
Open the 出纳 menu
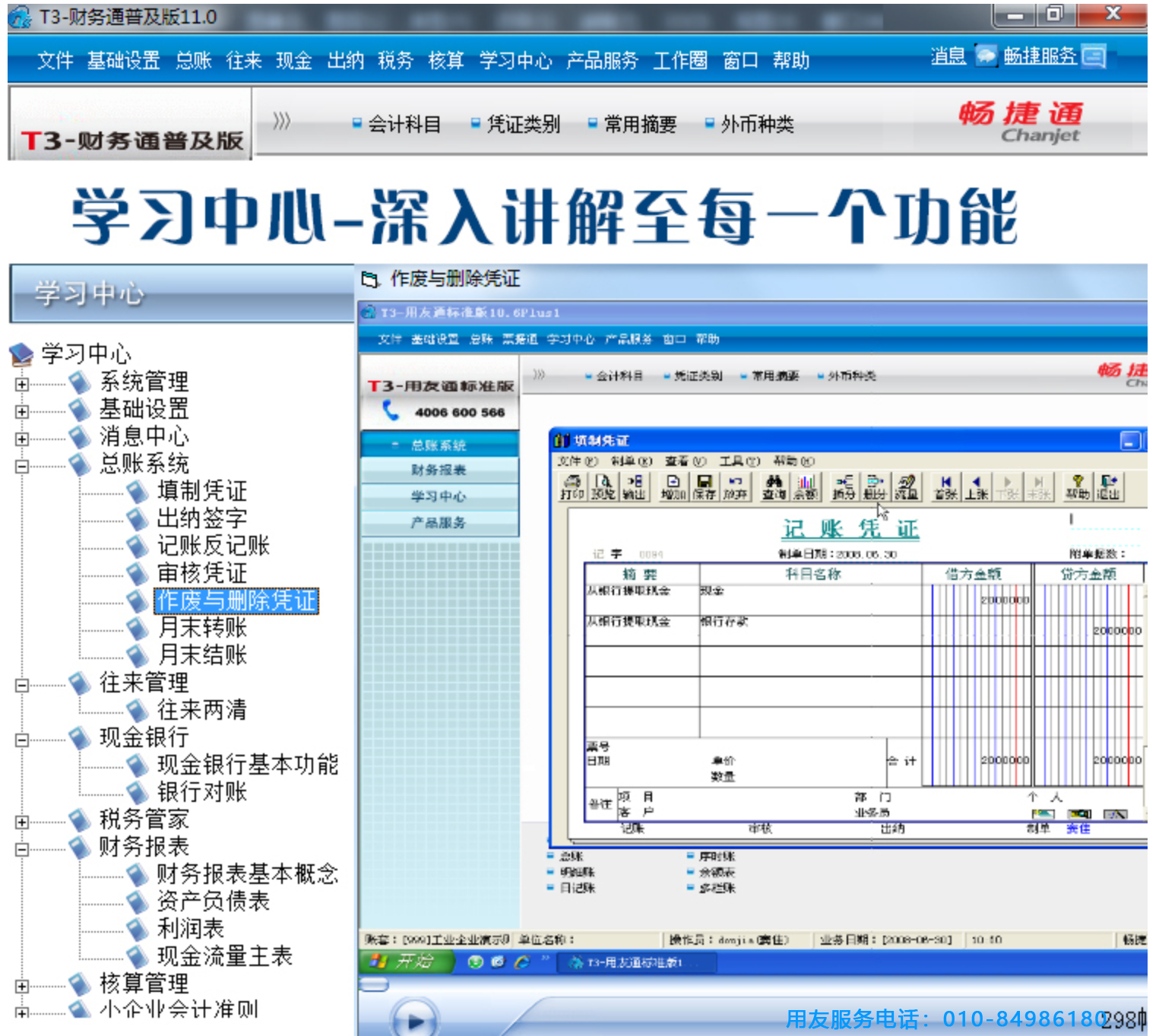point(346,60)
